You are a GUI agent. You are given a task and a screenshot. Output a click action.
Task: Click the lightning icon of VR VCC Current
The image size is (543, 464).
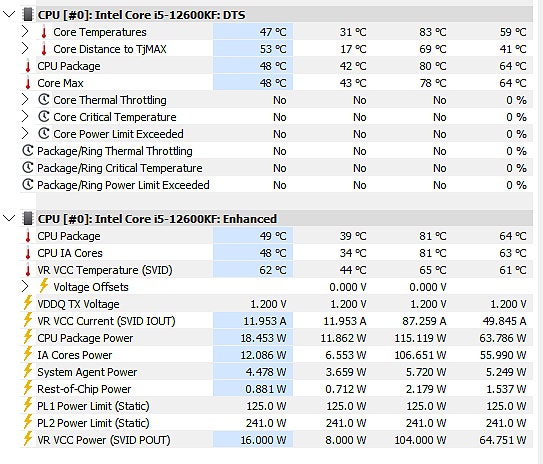click(x=28, y=320)
